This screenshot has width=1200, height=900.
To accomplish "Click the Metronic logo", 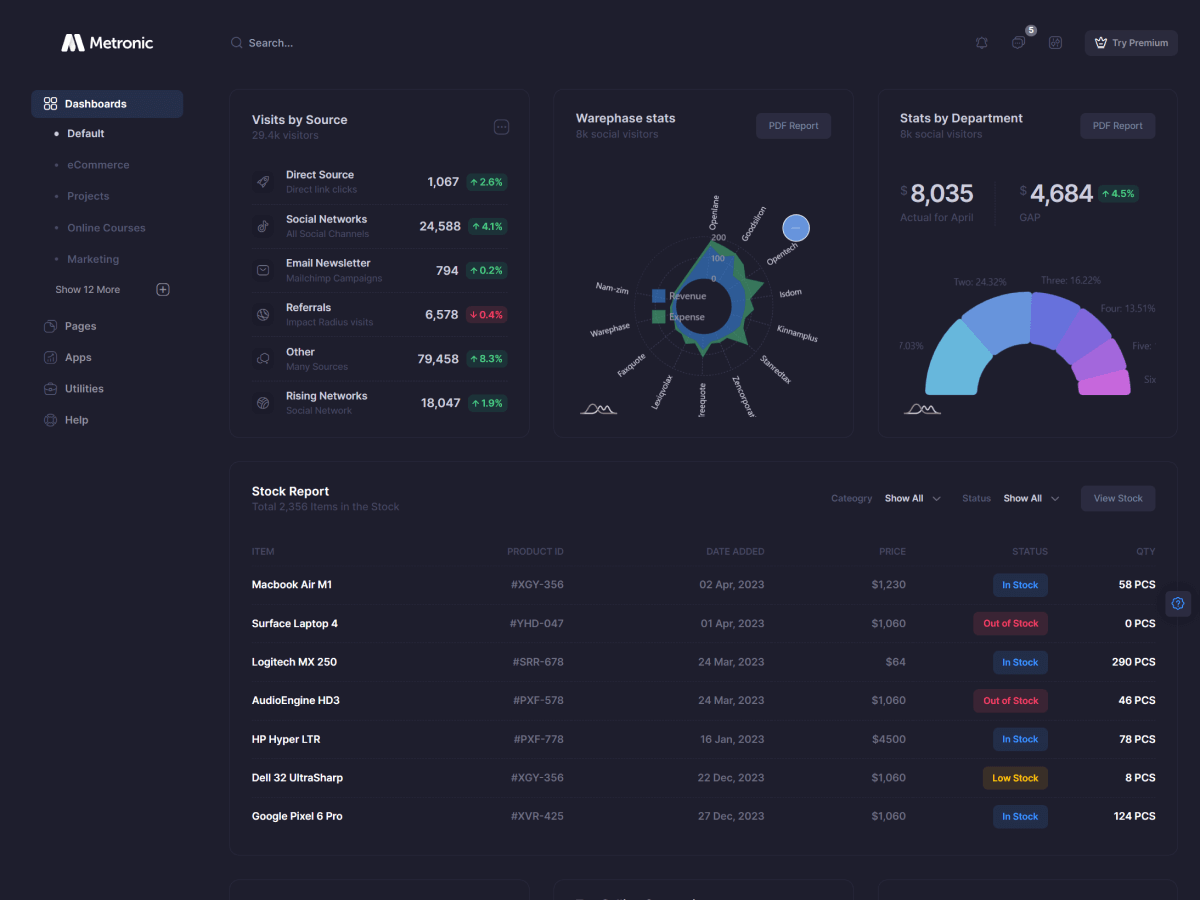I will (x=107, y=43).
